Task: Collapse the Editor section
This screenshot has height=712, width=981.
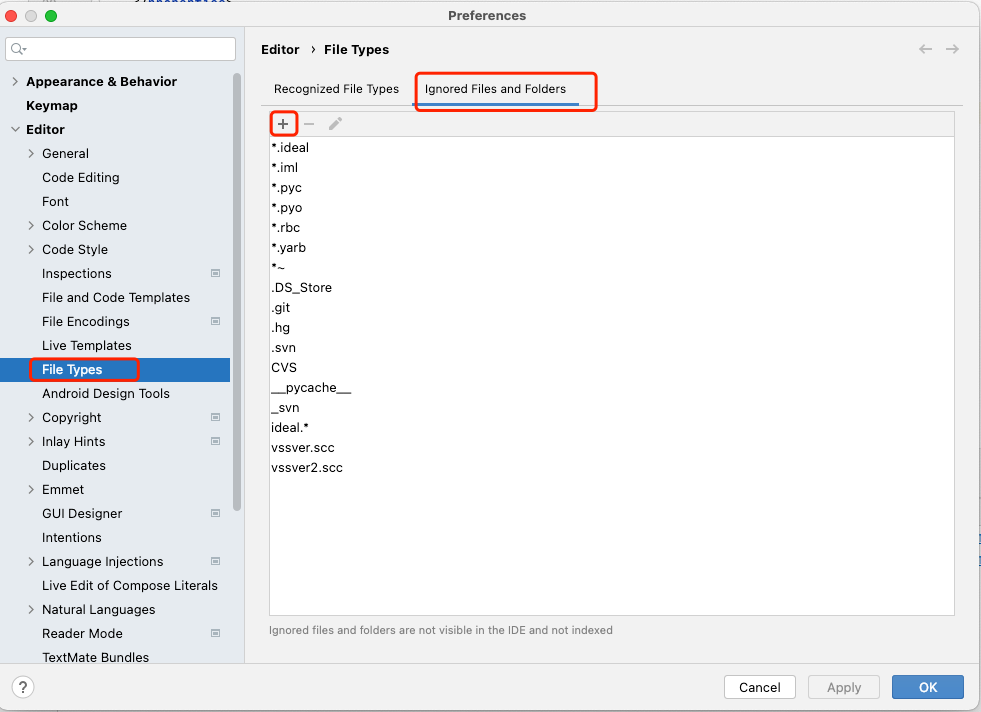Action: [15, 130]
